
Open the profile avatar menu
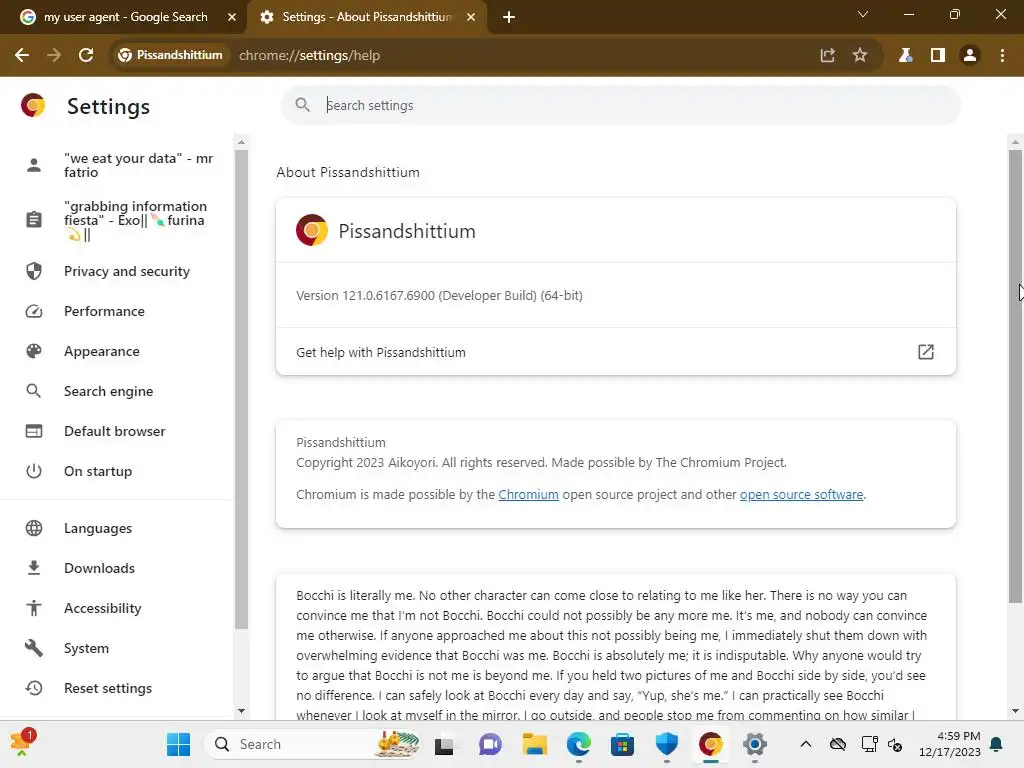(x=970, y=56)
